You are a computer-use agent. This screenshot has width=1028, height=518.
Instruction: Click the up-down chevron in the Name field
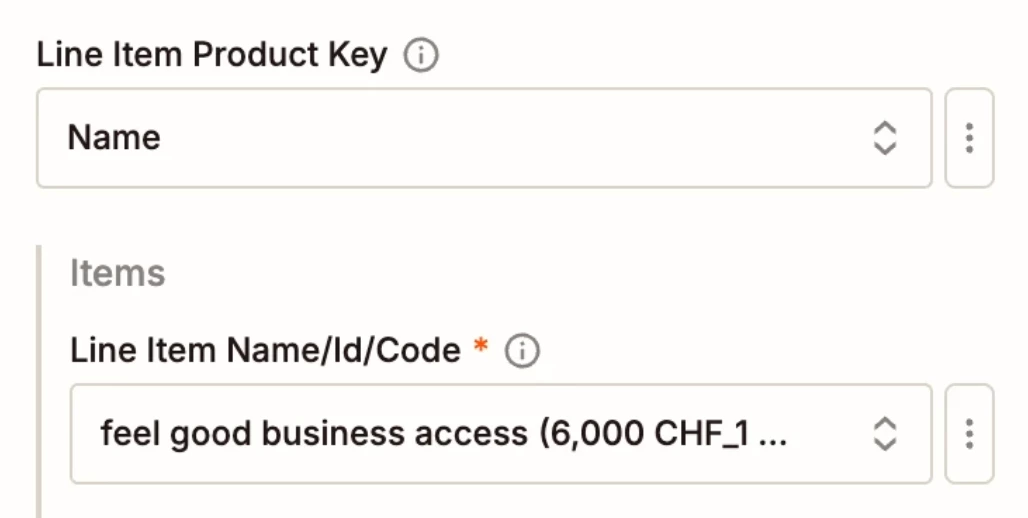coord(884,138)
